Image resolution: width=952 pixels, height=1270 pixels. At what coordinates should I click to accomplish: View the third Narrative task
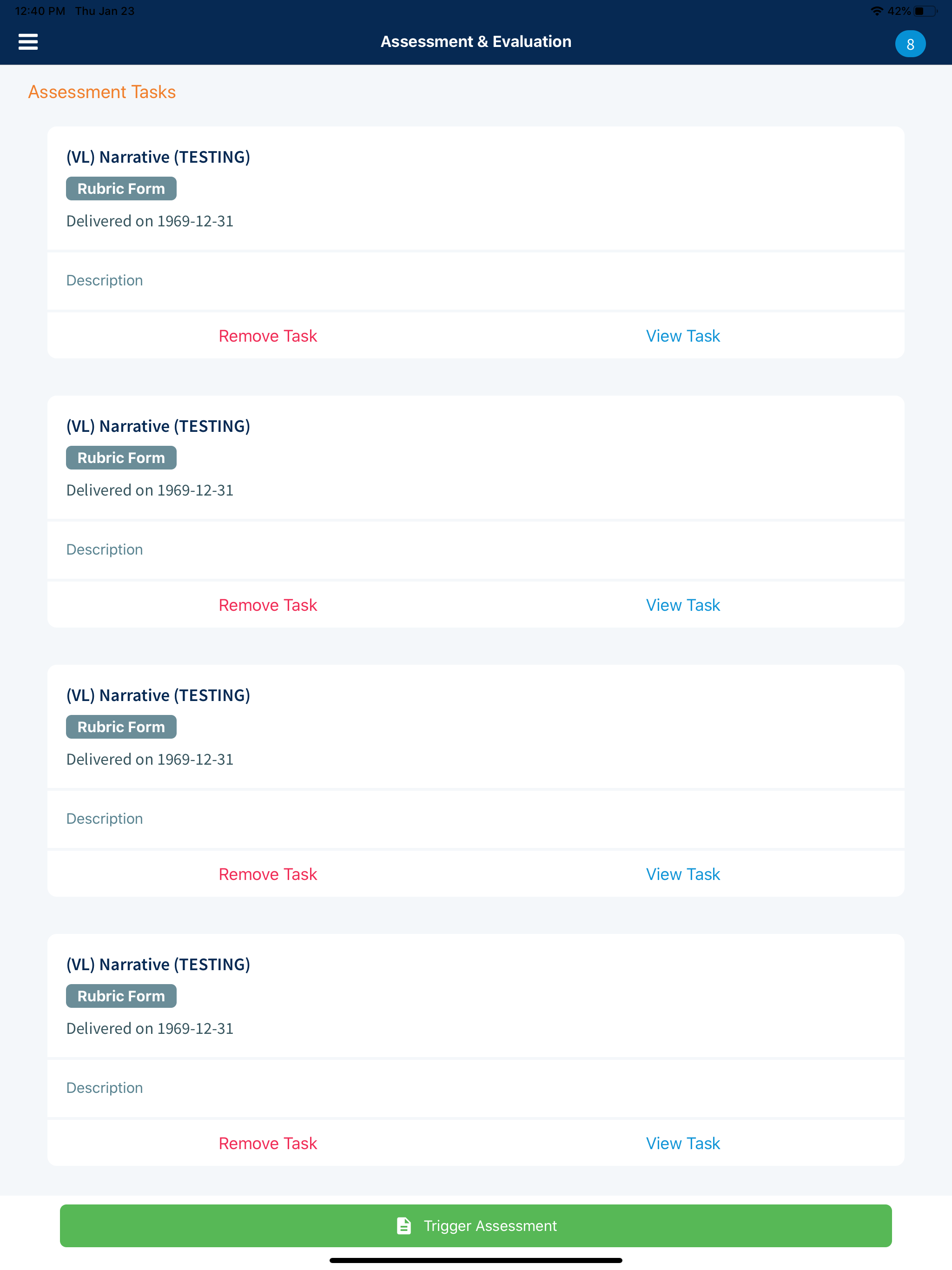pyautogui.click(x=683, y=874)
